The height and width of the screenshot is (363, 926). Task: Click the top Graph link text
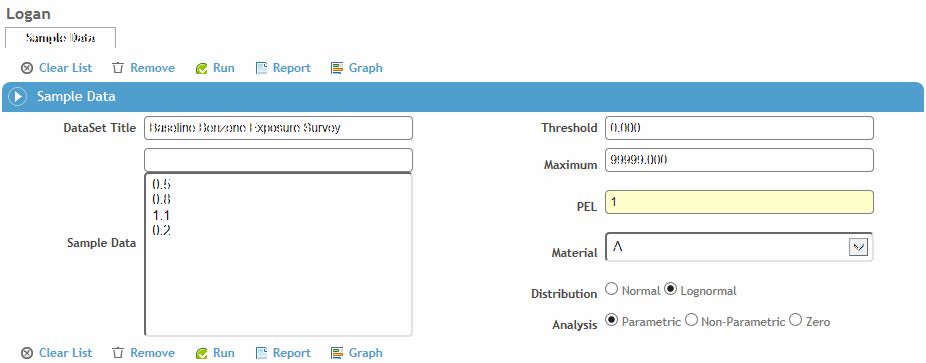(366, 68)
